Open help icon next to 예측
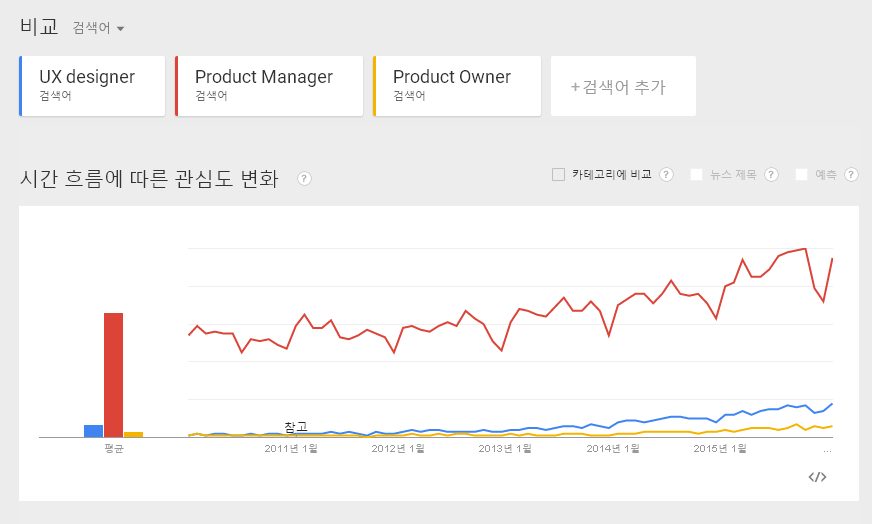Screen dimensions: 872x524 coord(851,175)
